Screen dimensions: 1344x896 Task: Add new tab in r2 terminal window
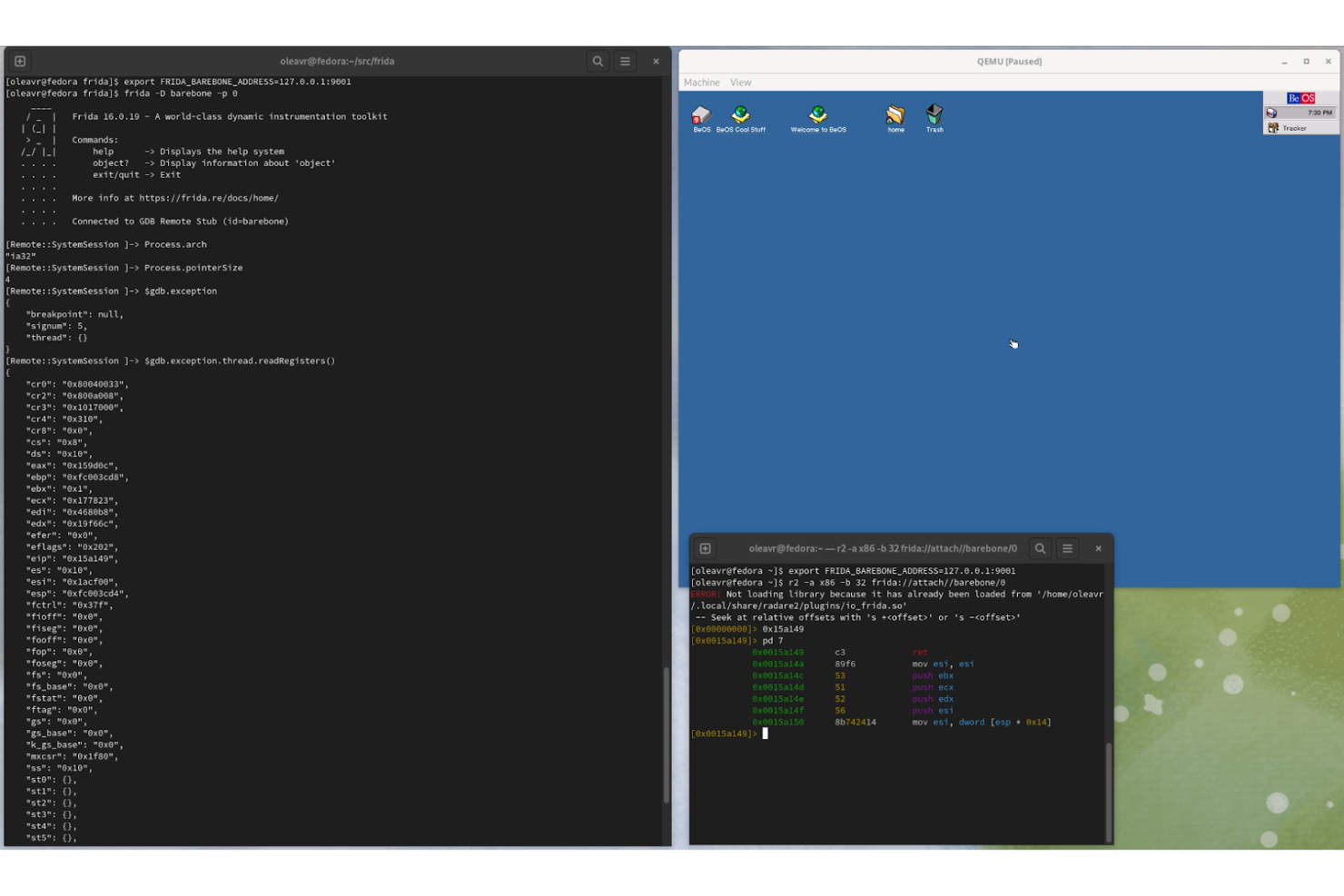coord(706,548)
